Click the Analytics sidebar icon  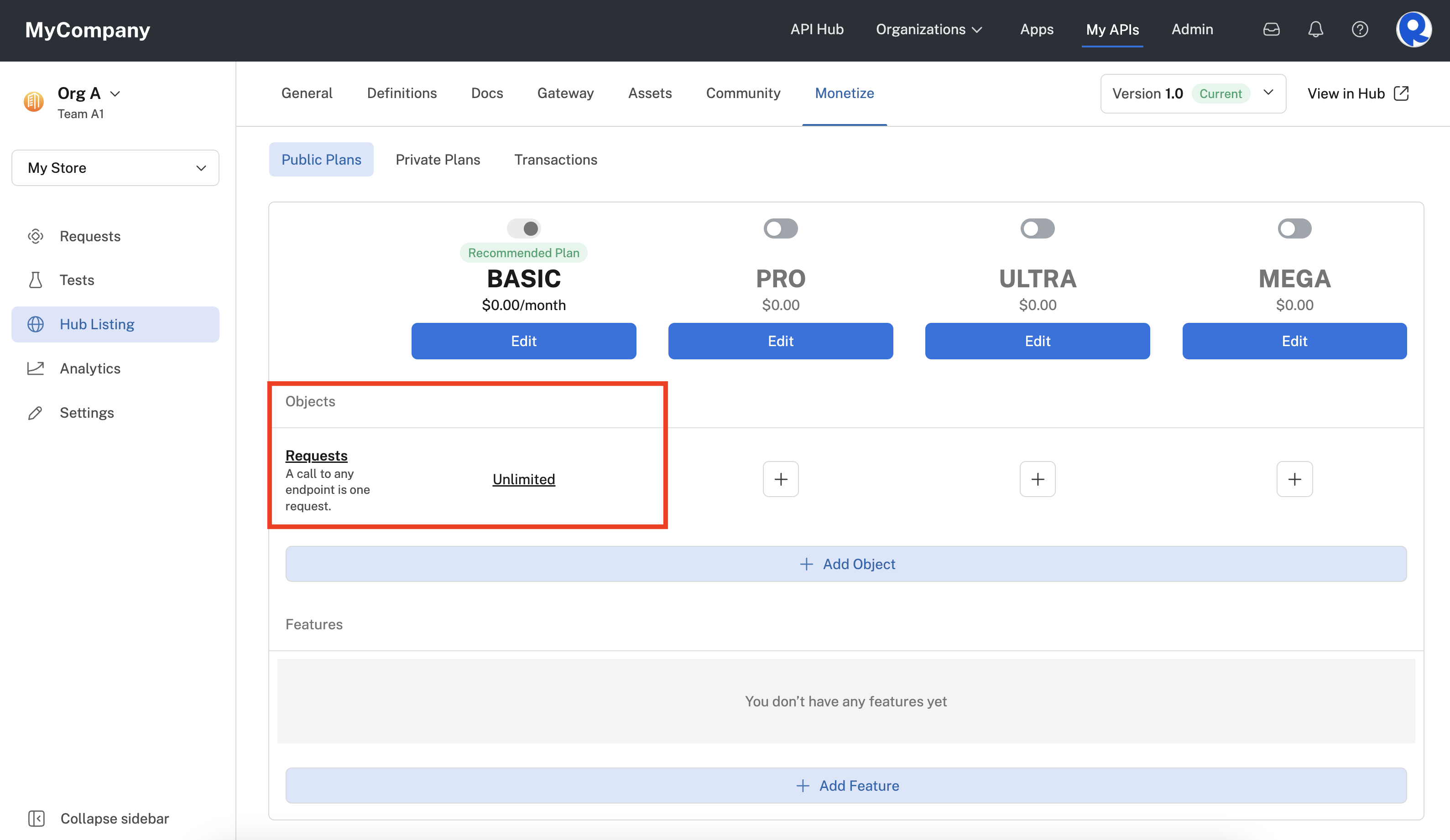click(35, 368)
